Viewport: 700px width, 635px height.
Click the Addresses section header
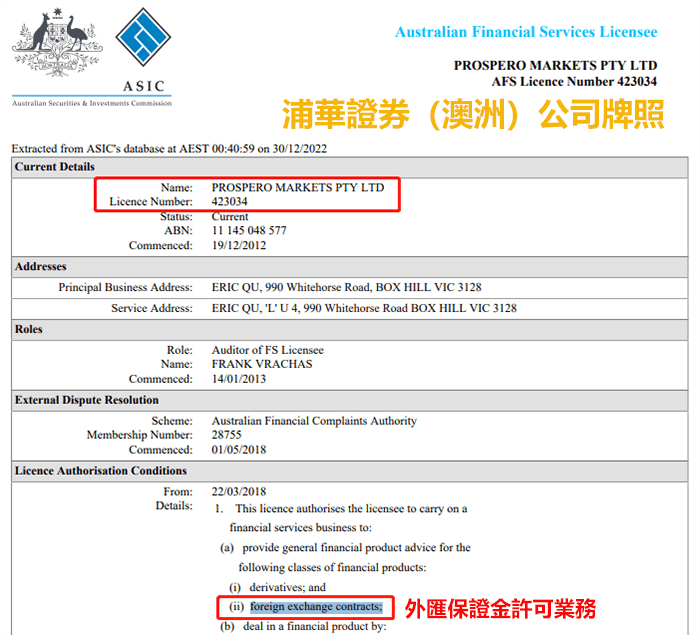coord(41,267)
